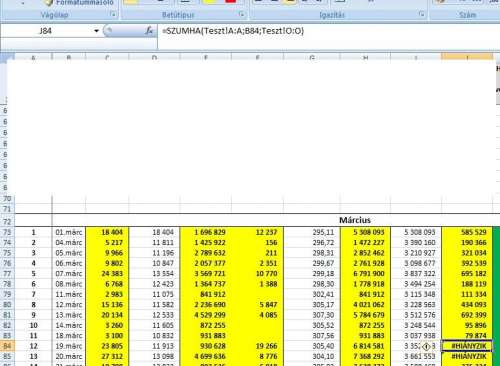Select the date cell 07.márc
The width and height of the screenshot is (500, 366).
[69, 274]
